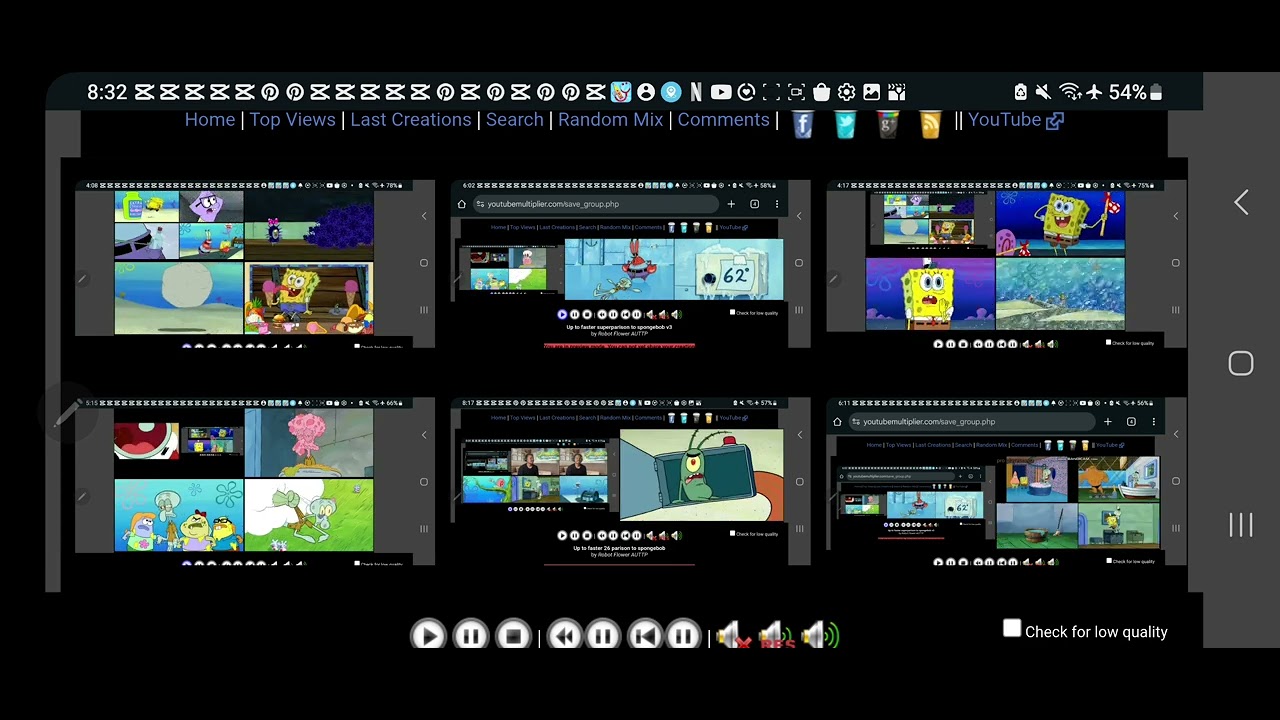Image resolution: width=1280 pixels, height=720 pixels.
Task: Tap the settings gear in the status bar
Action: coord(846,92)
